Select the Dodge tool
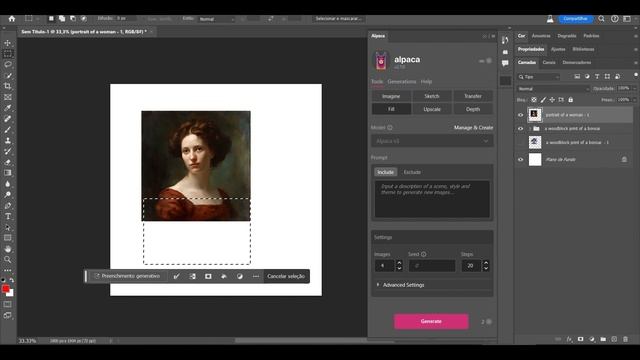Image resolution: width=640 pixels, height=360 pixels. pos(8,195)
